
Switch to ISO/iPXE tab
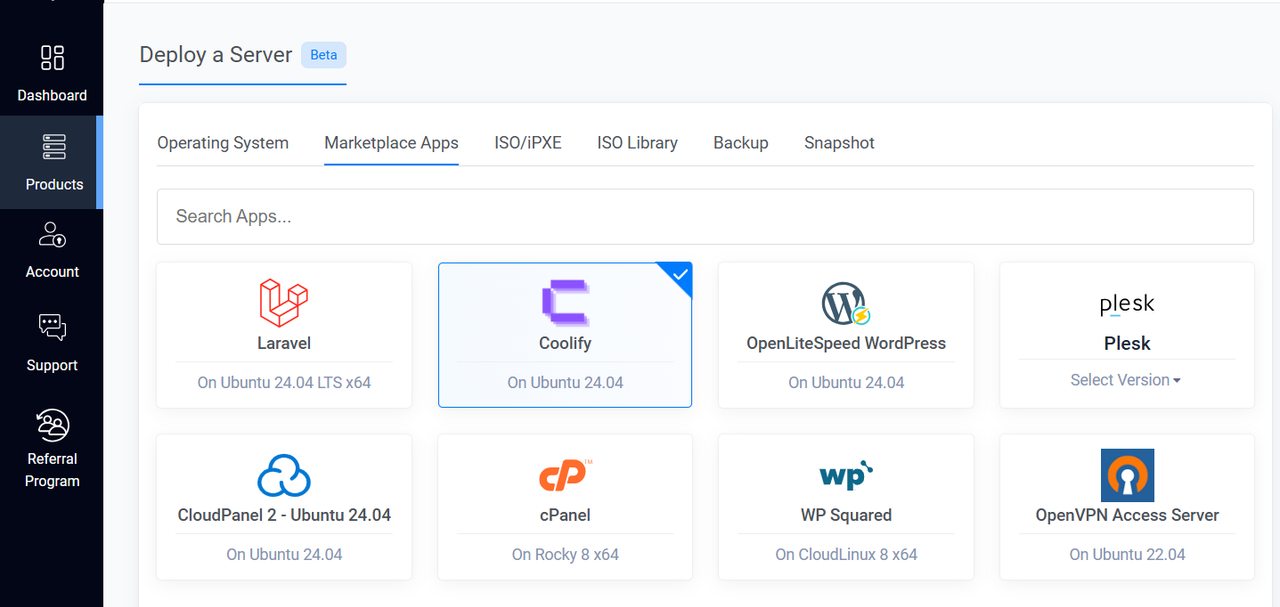click(528, 143)
